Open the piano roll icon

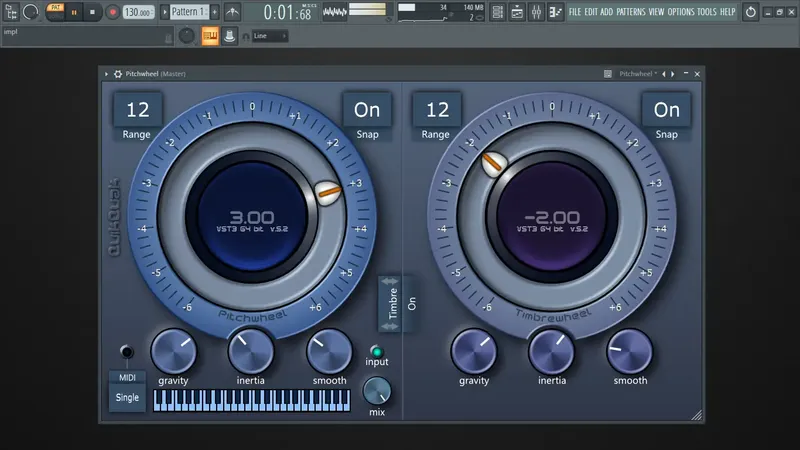click(x=517, y=12)
